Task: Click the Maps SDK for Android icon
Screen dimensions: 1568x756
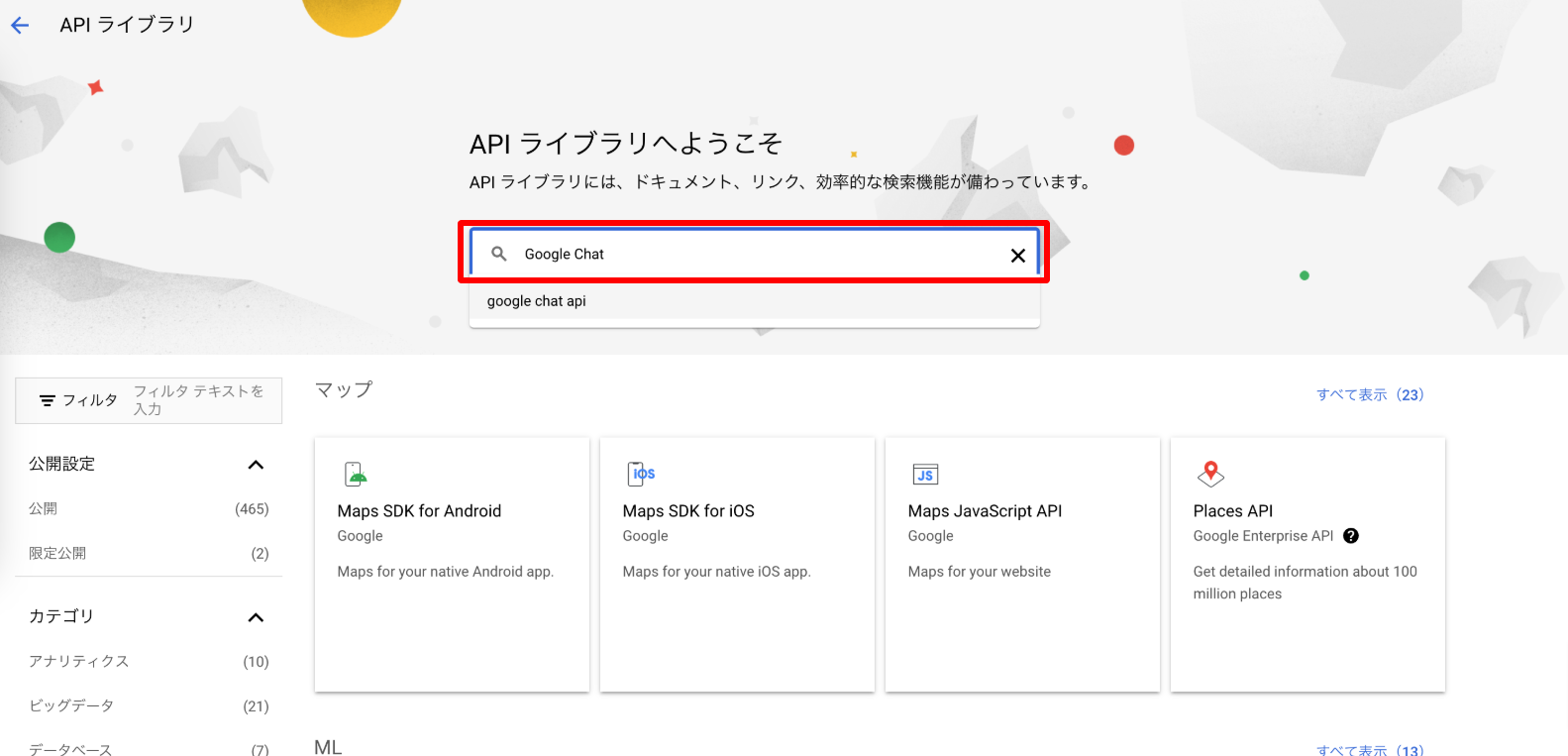Action: coord(356,475)
